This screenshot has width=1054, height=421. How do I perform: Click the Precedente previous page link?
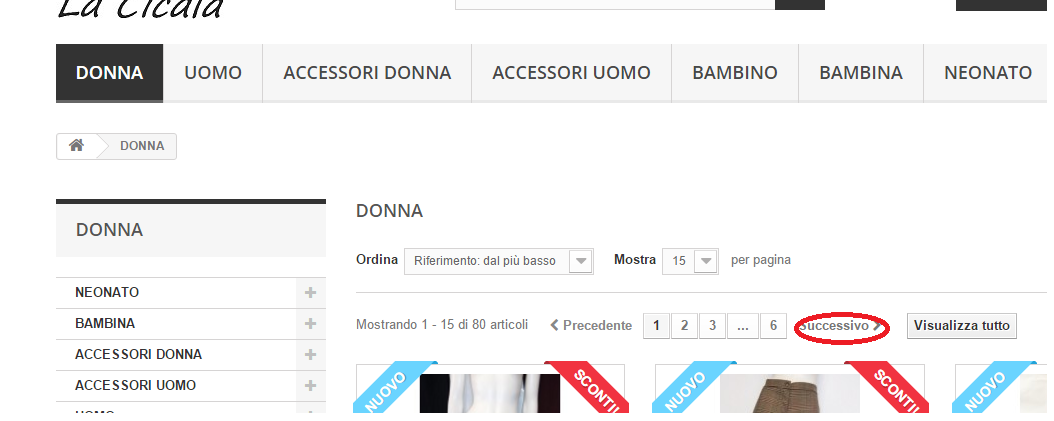tap(591, 326)
